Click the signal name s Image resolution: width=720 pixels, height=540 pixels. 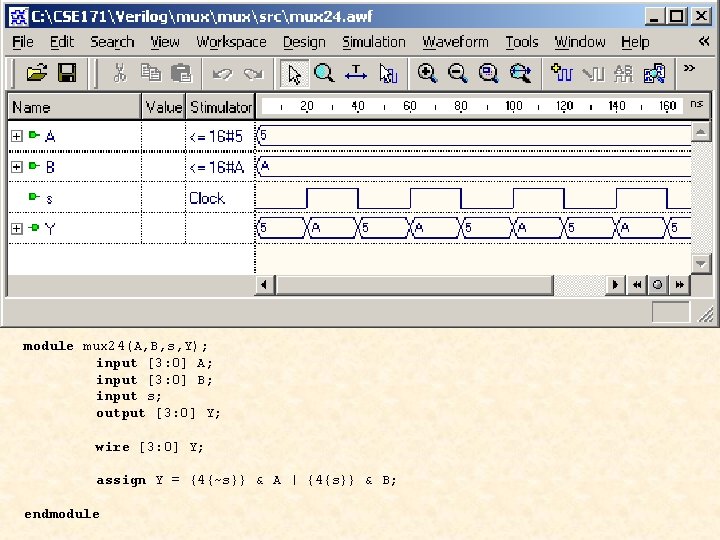49,199
